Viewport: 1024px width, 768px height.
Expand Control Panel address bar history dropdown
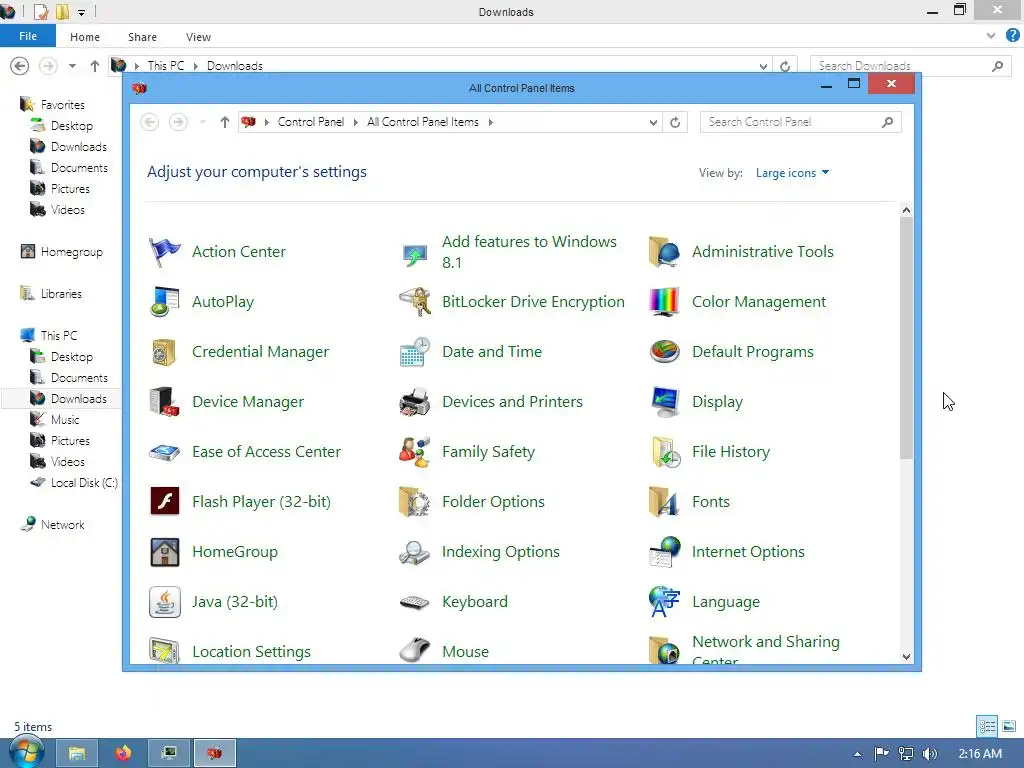(x=653, y=122)
